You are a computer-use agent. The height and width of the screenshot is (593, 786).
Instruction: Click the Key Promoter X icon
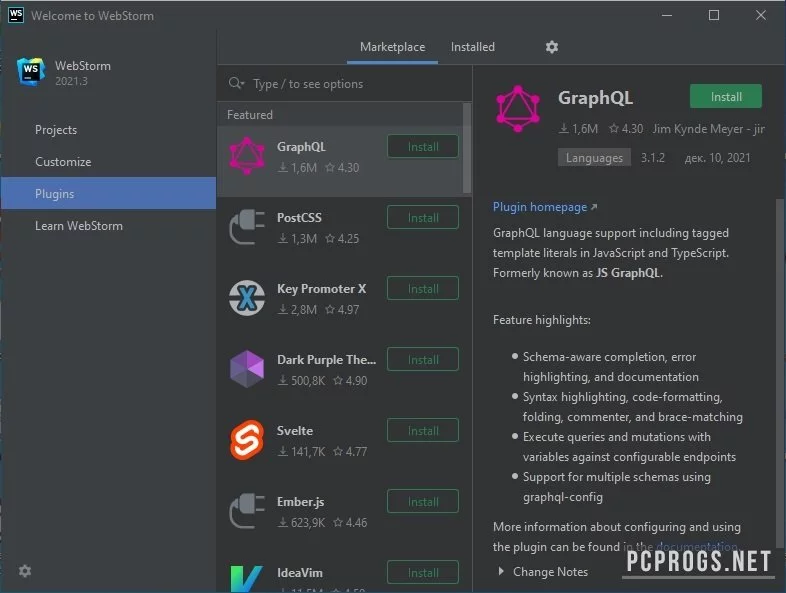[247, 298]
